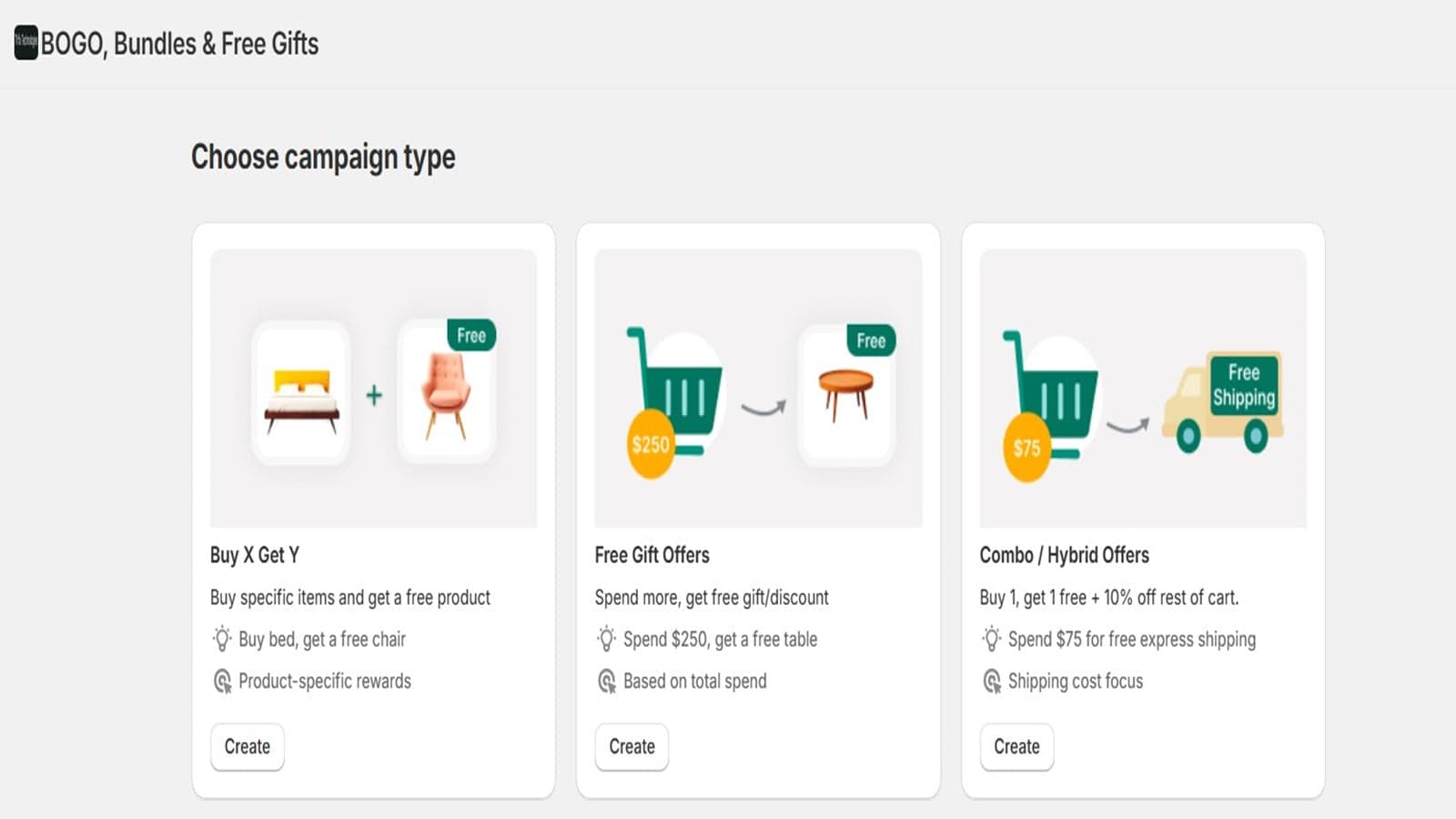Click the 'Free Gift Offers' heading
This screenshot has width=1456, height=819.
pos(652,555)
